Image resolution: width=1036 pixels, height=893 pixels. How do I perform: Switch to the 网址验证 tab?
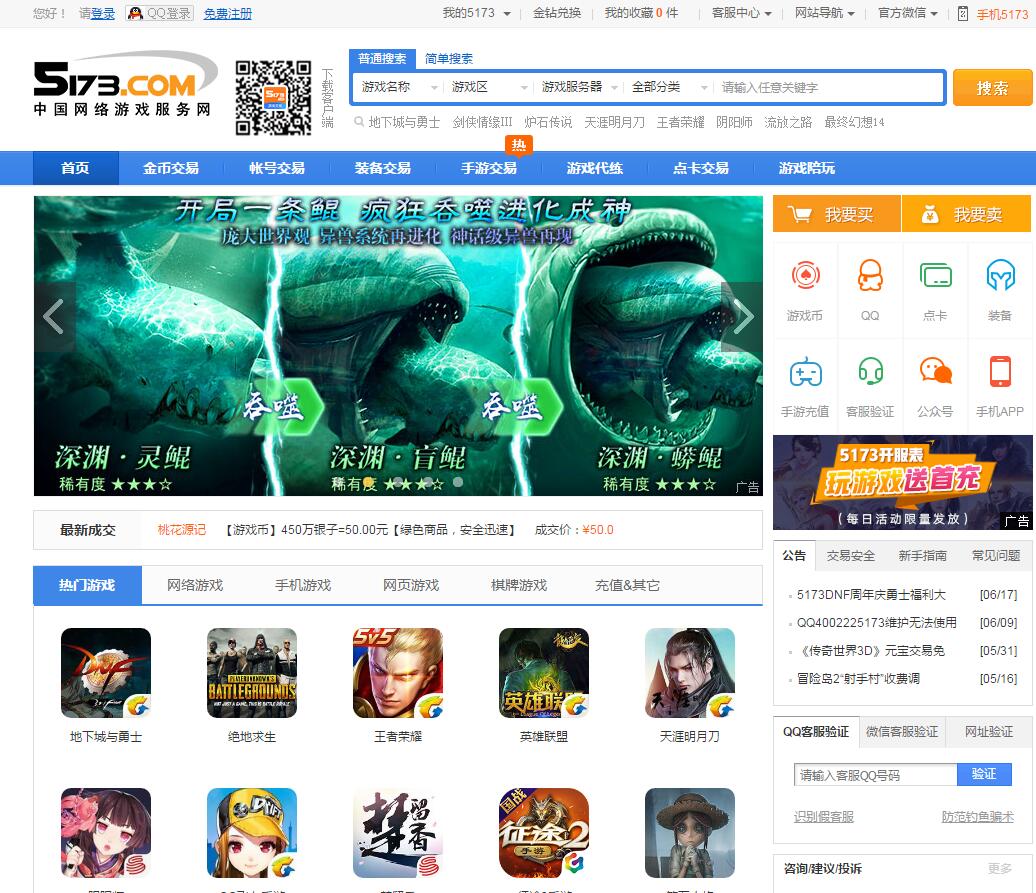(x=988, y=732)
